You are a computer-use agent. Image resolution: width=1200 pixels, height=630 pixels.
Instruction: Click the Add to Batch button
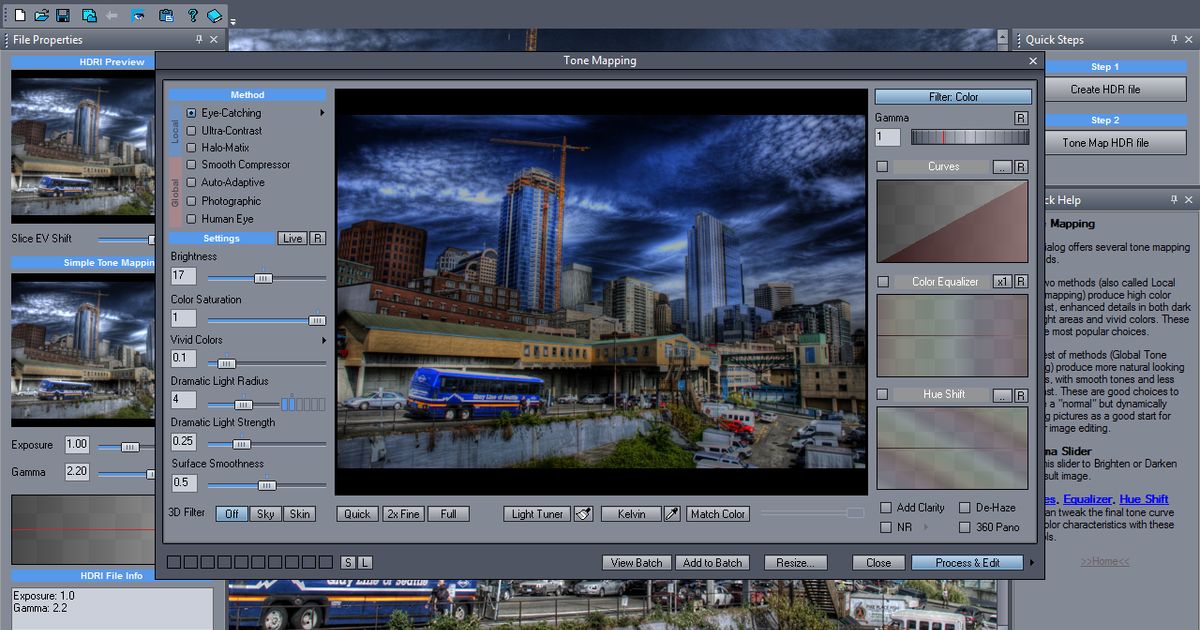coord(712,563)
